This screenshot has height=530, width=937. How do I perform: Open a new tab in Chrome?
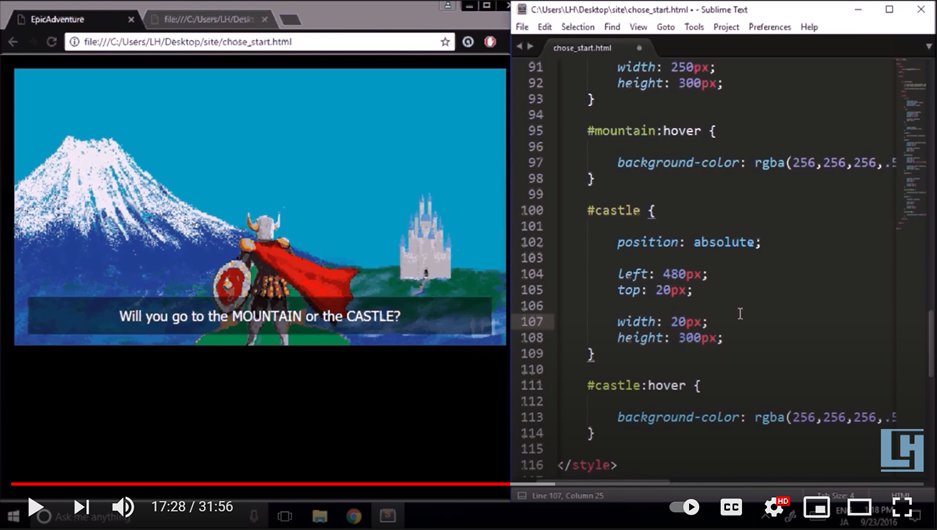click(290, 20)
